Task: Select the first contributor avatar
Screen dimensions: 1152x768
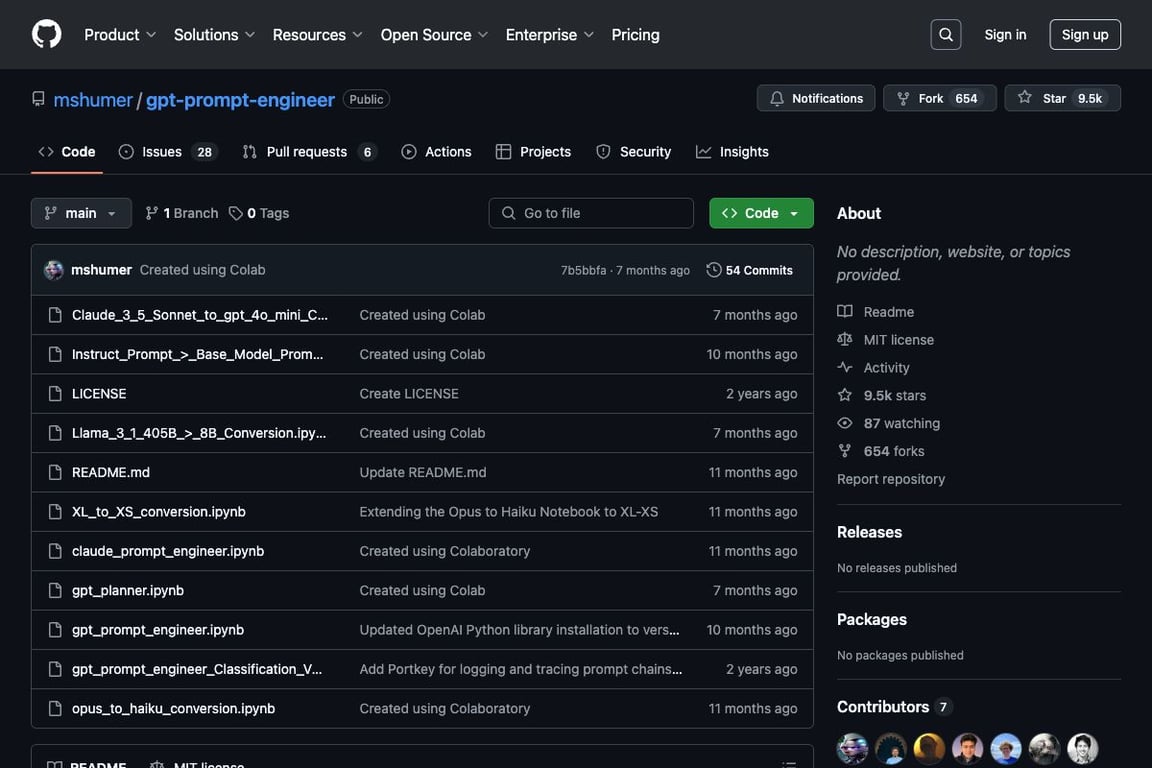Action: [x=852, y=748]
